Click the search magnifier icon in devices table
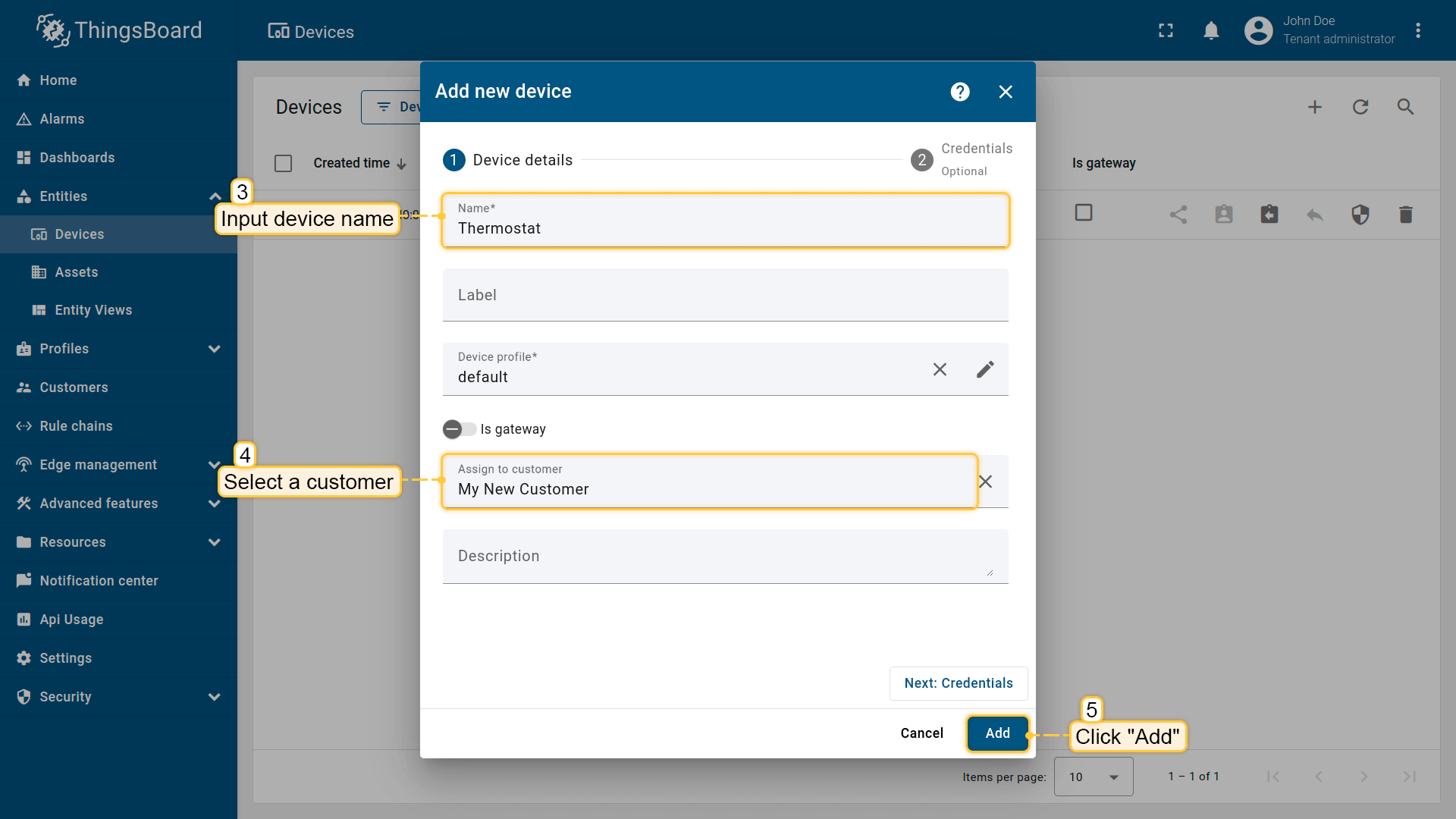This screenshot has width=1456, height=819. [x=1405, y=107]
